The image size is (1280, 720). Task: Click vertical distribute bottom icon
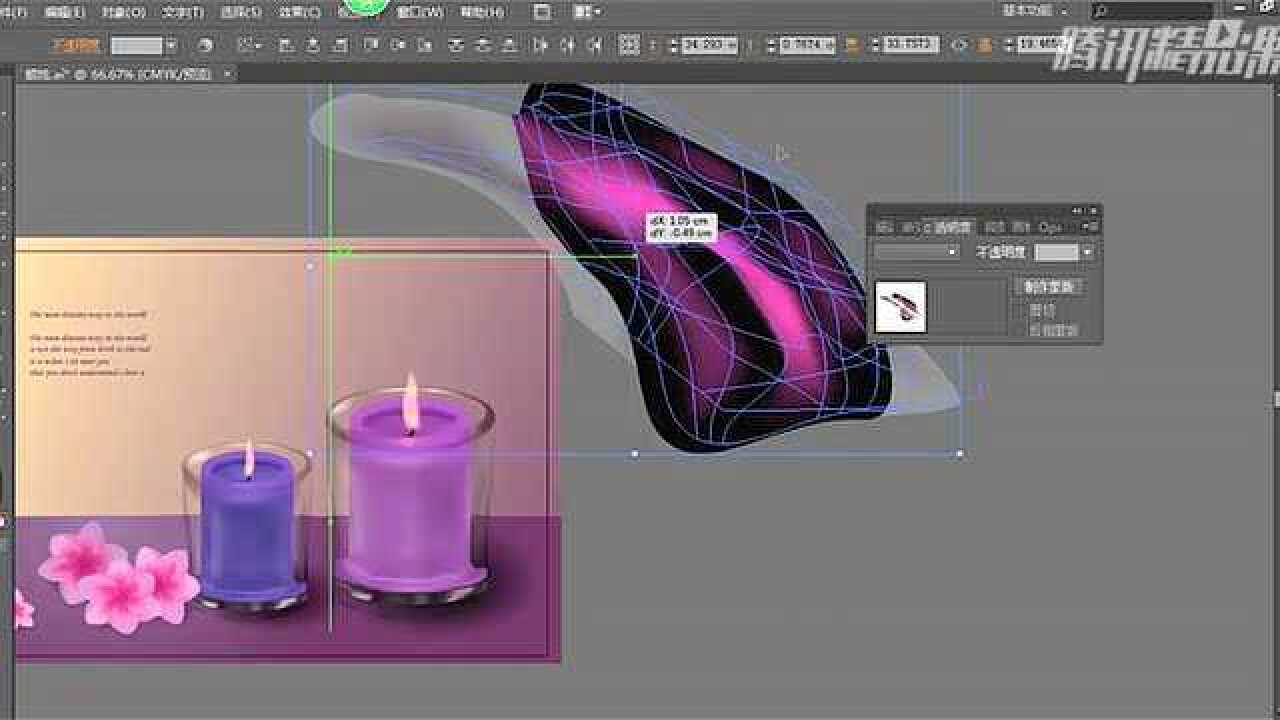coord(511,46)
